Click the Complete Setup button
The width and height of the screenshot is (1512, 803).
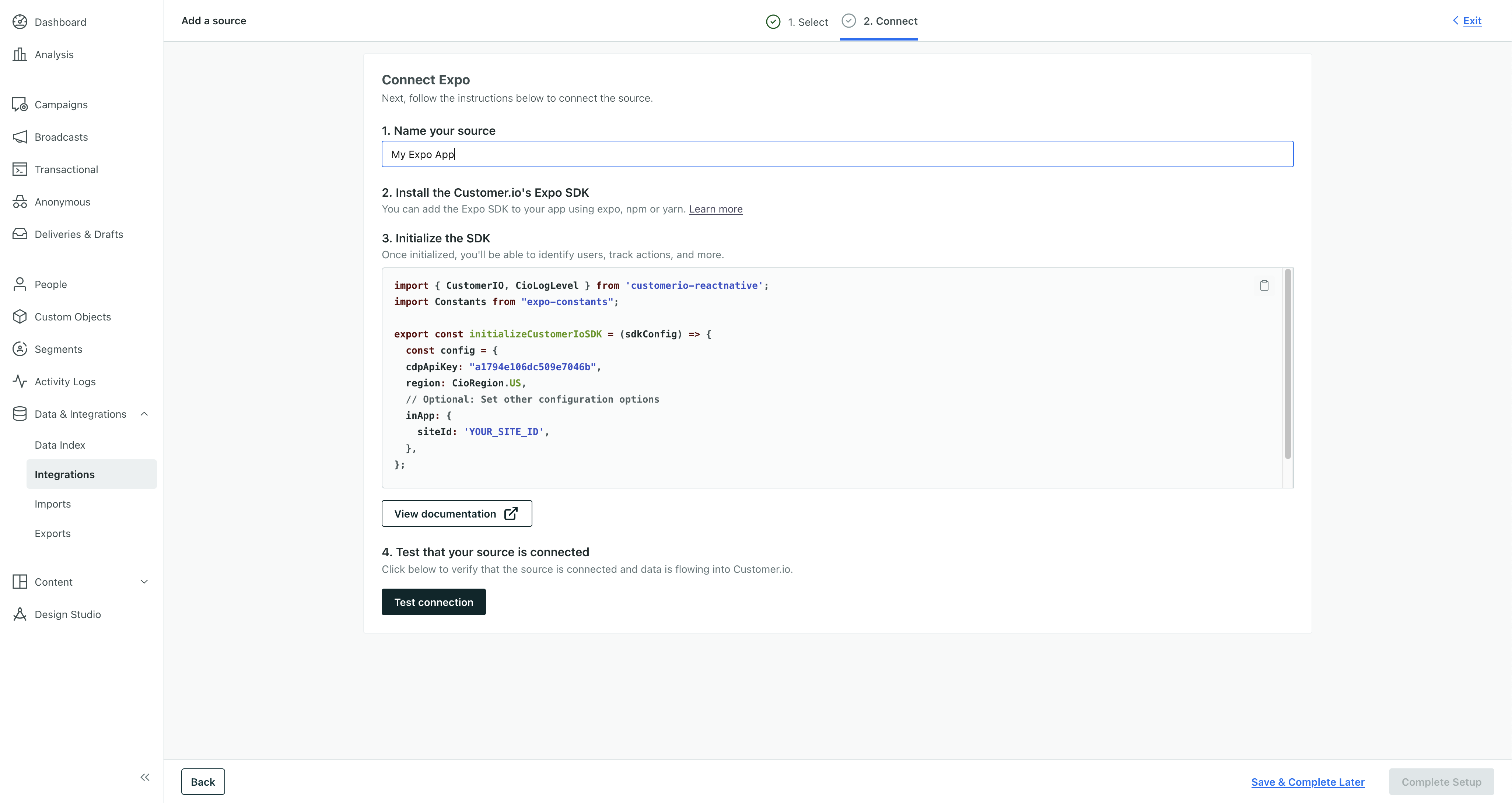(x=1441, y=782)
